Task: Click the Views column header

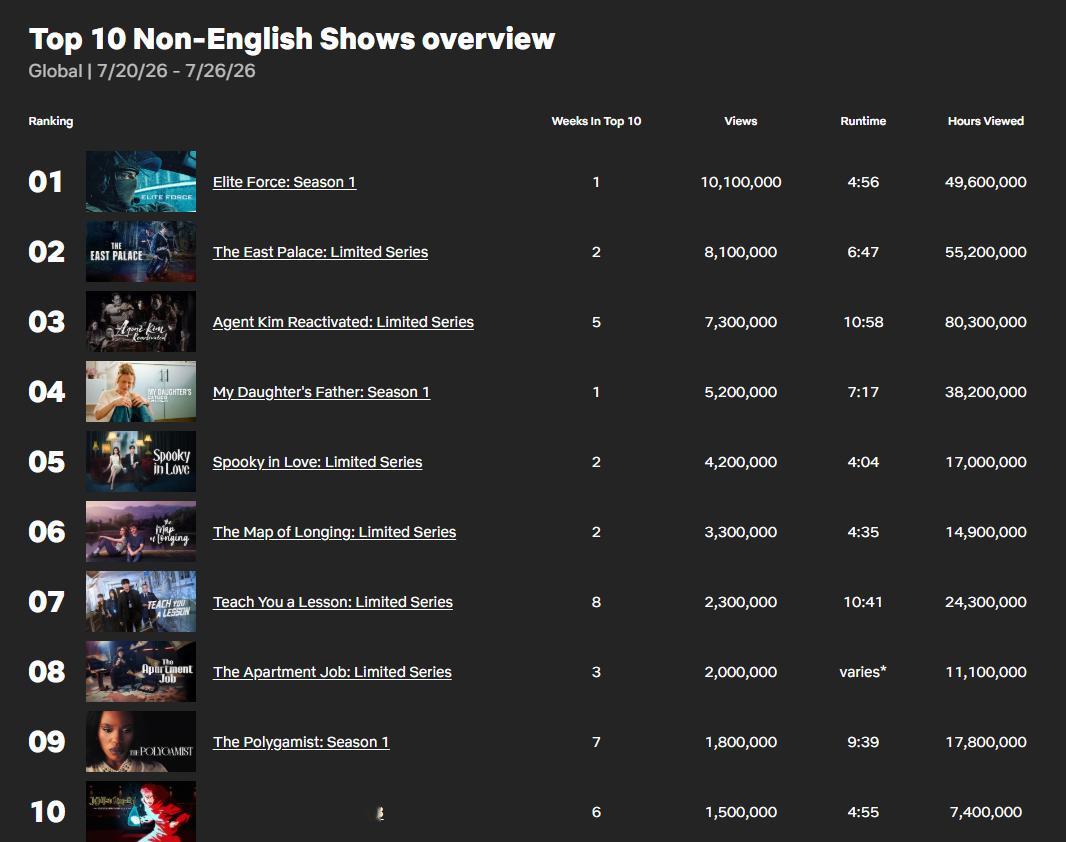Action: point(740,121)
